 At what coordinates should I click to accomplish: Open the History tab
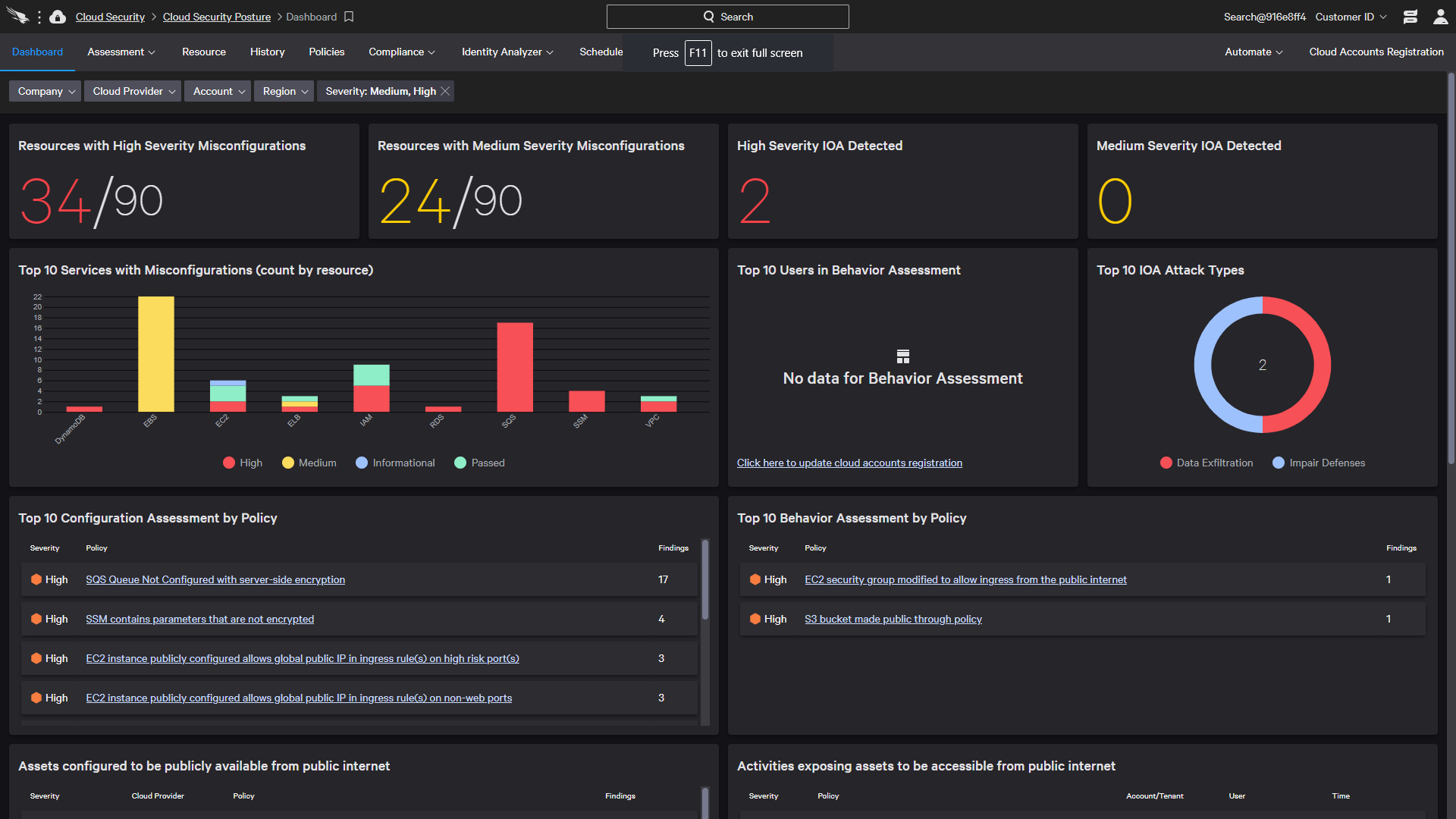[x=268, y=52]
